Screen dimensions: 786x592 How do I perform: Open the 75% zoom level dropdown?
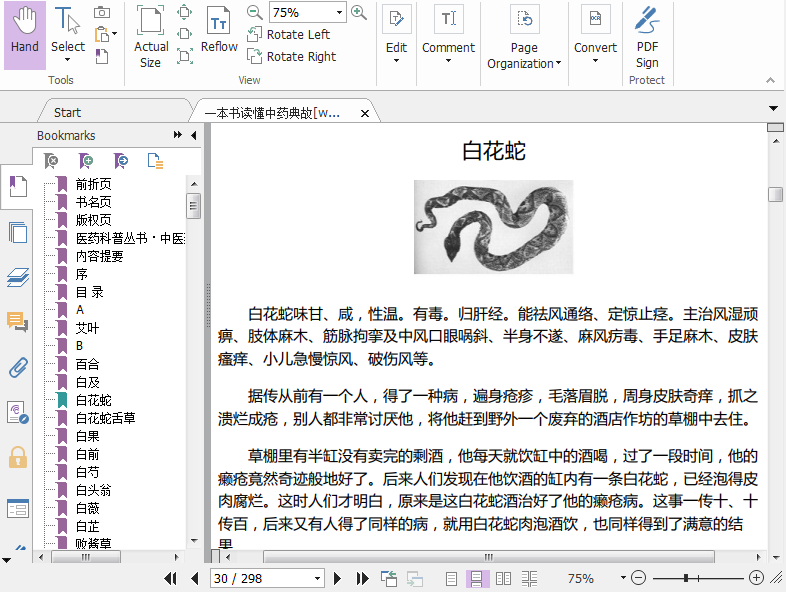point(340,13)
